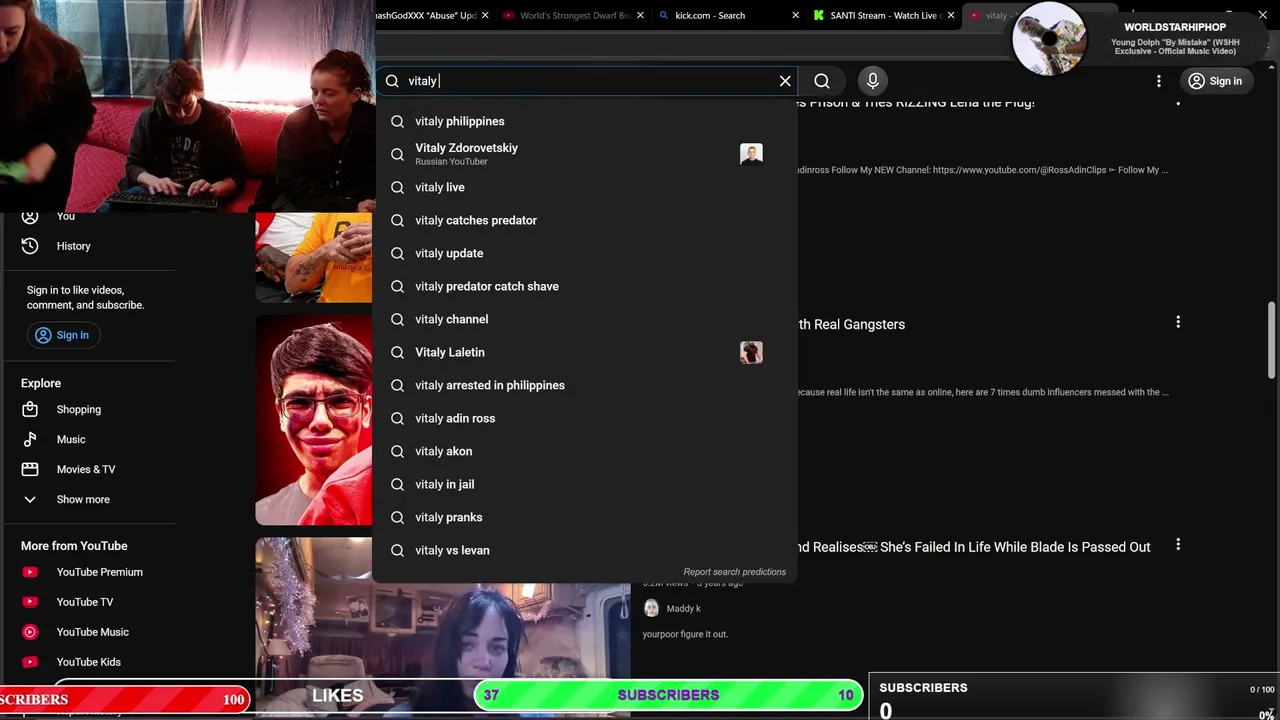Open more options for Failed In Life video
1280x720 pixels.
[1178, 545]
